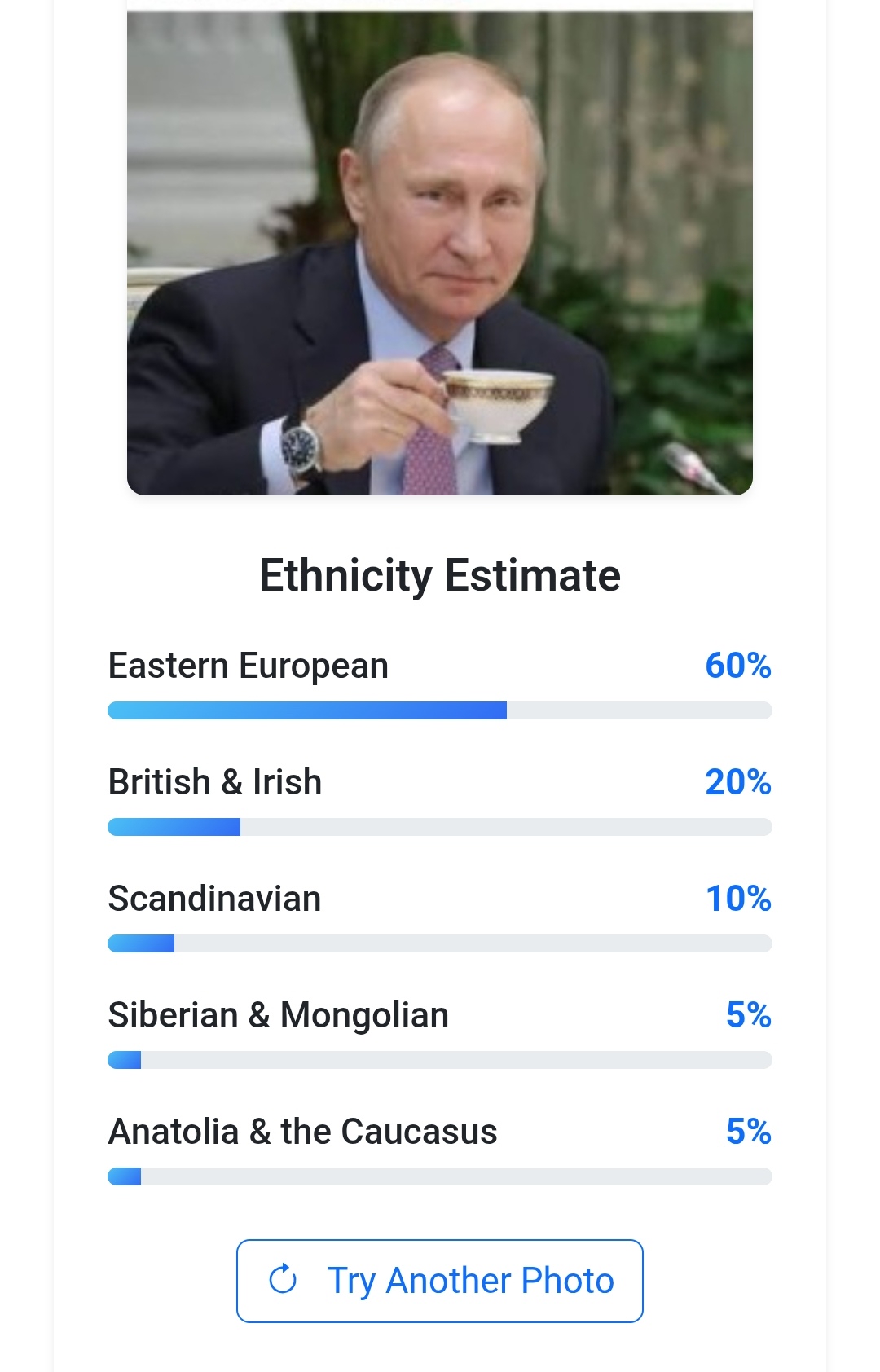Click the 5% value for Siberian & Mongolian
Screen dimensions: 880x1372
(x=748, y=1015)
